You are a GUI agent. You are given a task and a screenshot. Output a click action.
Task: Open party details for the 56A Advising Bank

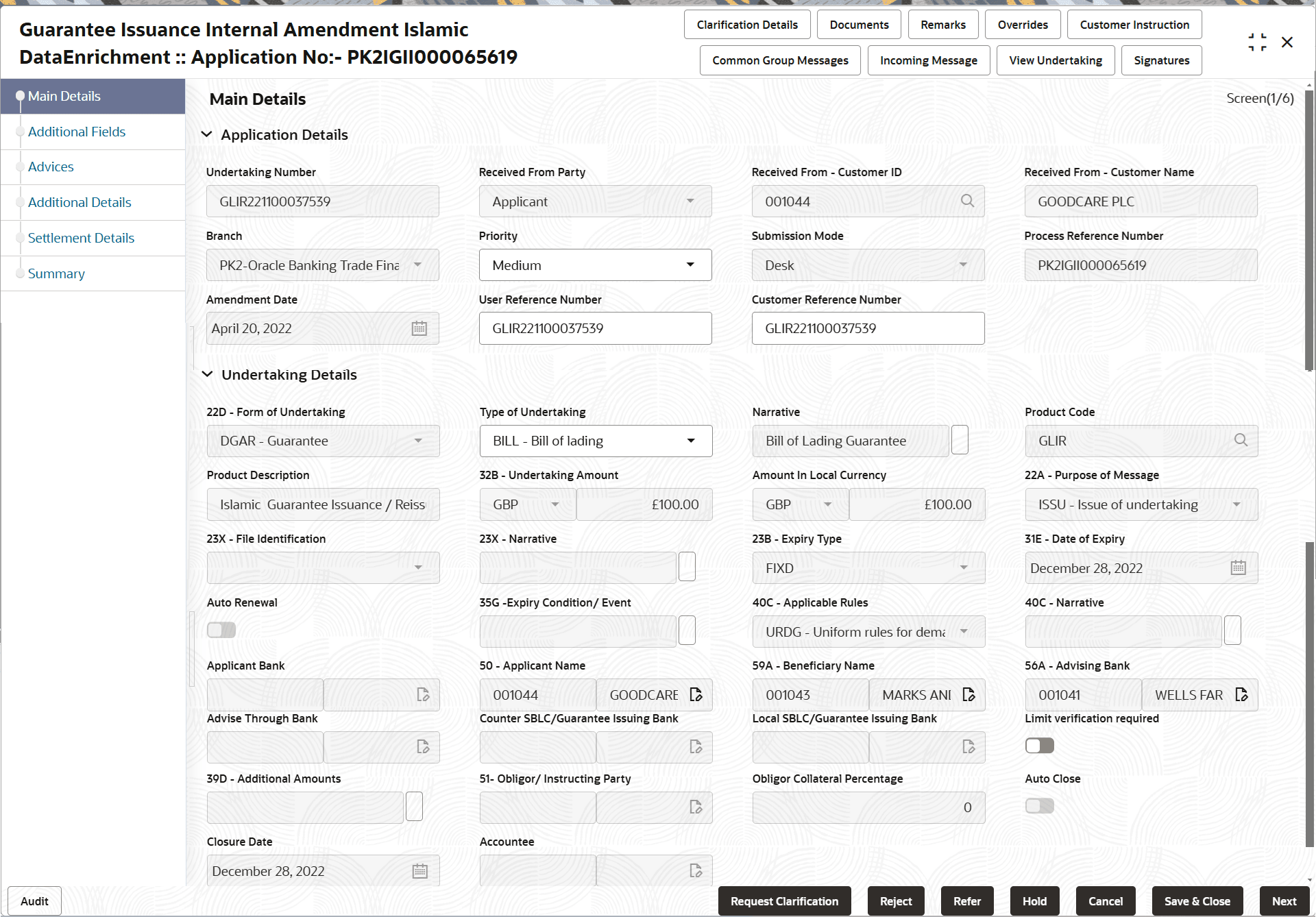[1242, 694]
